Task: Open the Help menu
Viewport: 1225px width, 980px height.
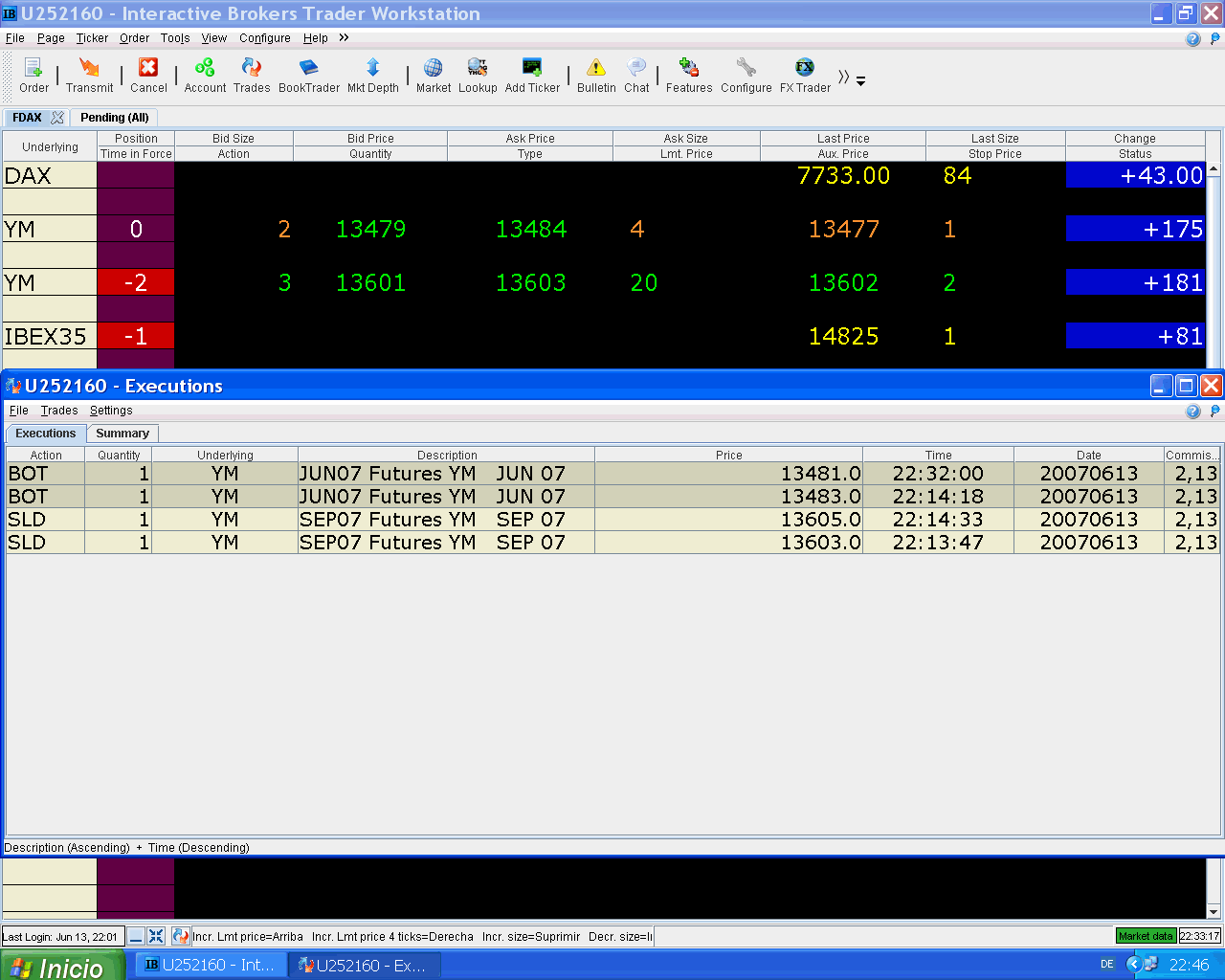Action: tap(316, 38)
